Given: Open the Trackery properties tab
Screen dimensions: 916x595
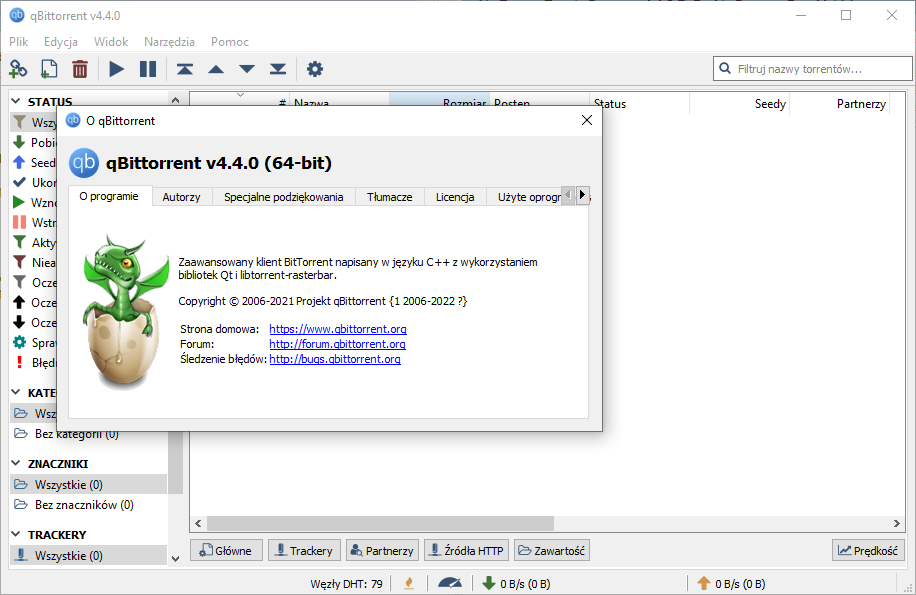Looking at the screenshot, I should pyautogui.click(x=304, y=550).
